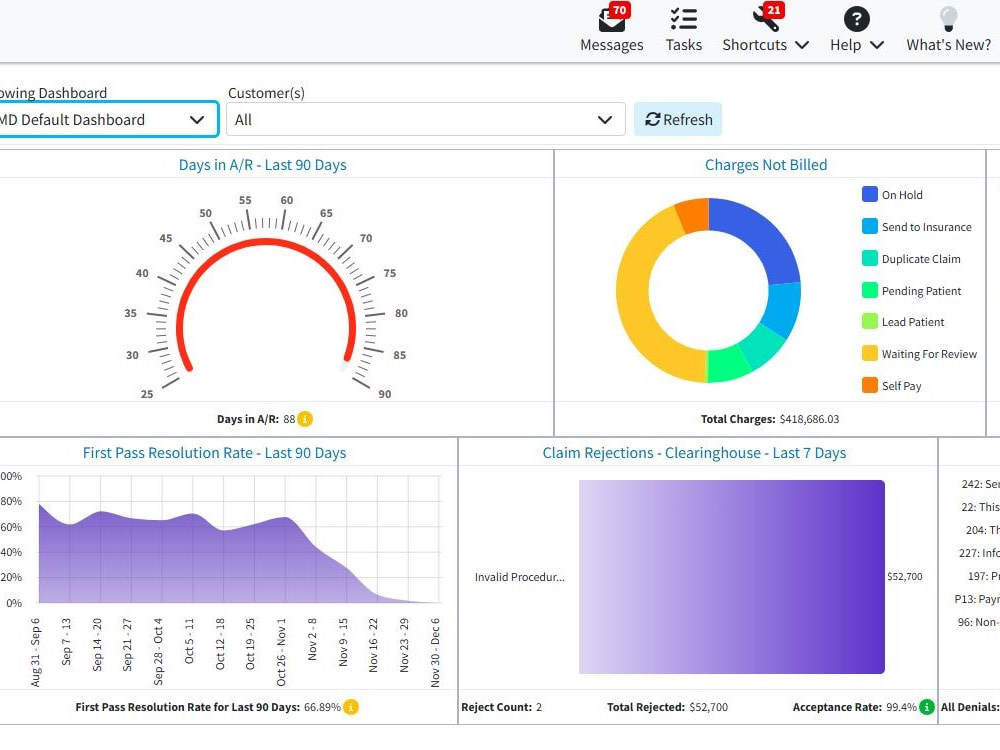Open First Pass Resolution Rate title link
Screen dimensions: 1000x750
(214, 453)
